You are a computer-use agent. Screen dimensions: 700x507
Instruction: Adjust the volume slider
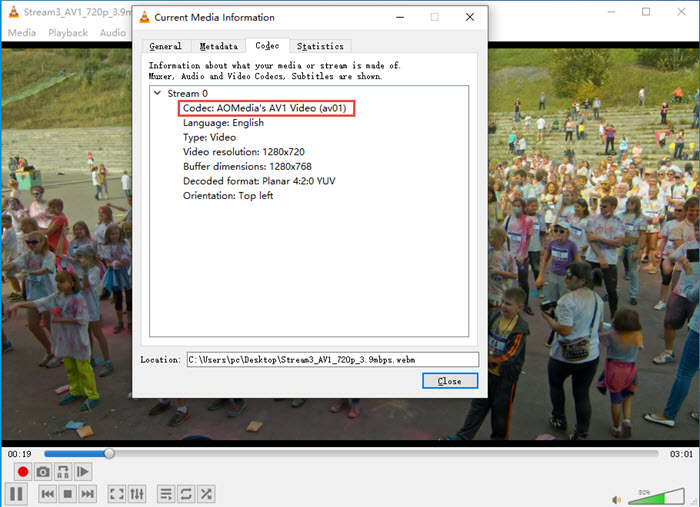tap(656, 496)
